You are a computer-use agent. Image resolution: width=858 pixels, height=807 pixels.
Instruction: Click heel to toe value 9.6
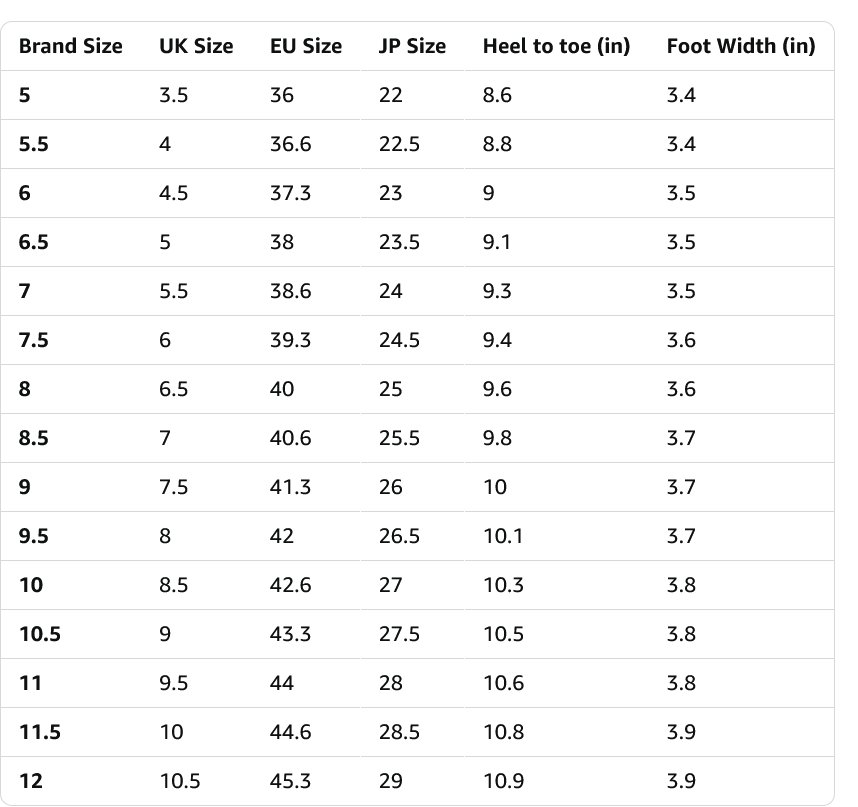point(497,389)
